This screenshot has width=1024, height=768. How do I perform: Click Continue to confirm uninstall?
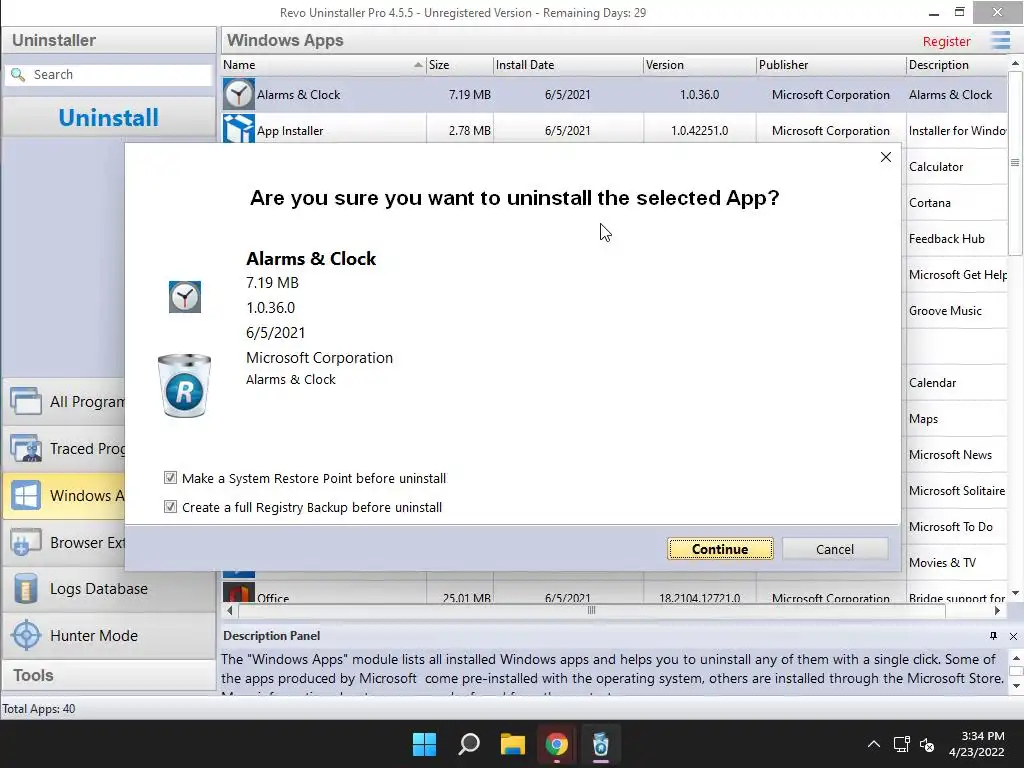(720, 549)
